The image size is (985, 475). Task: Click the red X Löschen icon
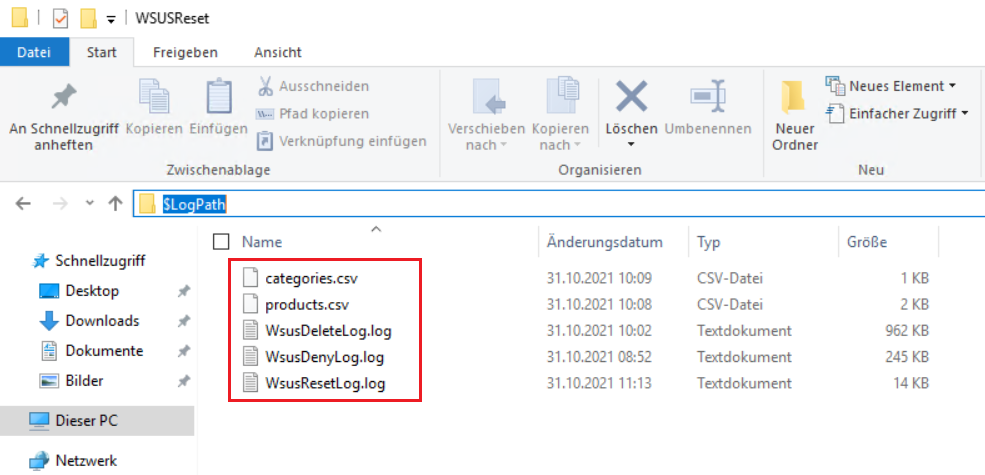(x=631, y=97)
